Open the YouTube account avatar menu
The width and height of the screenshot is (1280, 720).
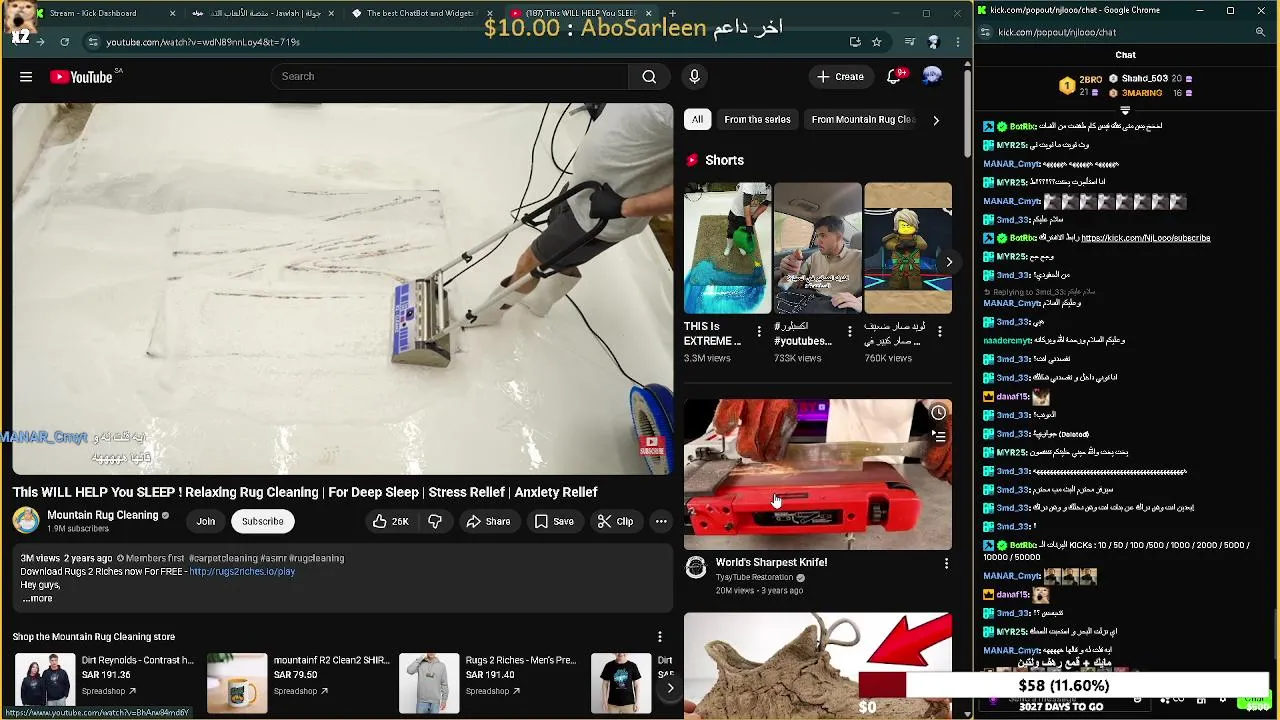coord(932,76)
